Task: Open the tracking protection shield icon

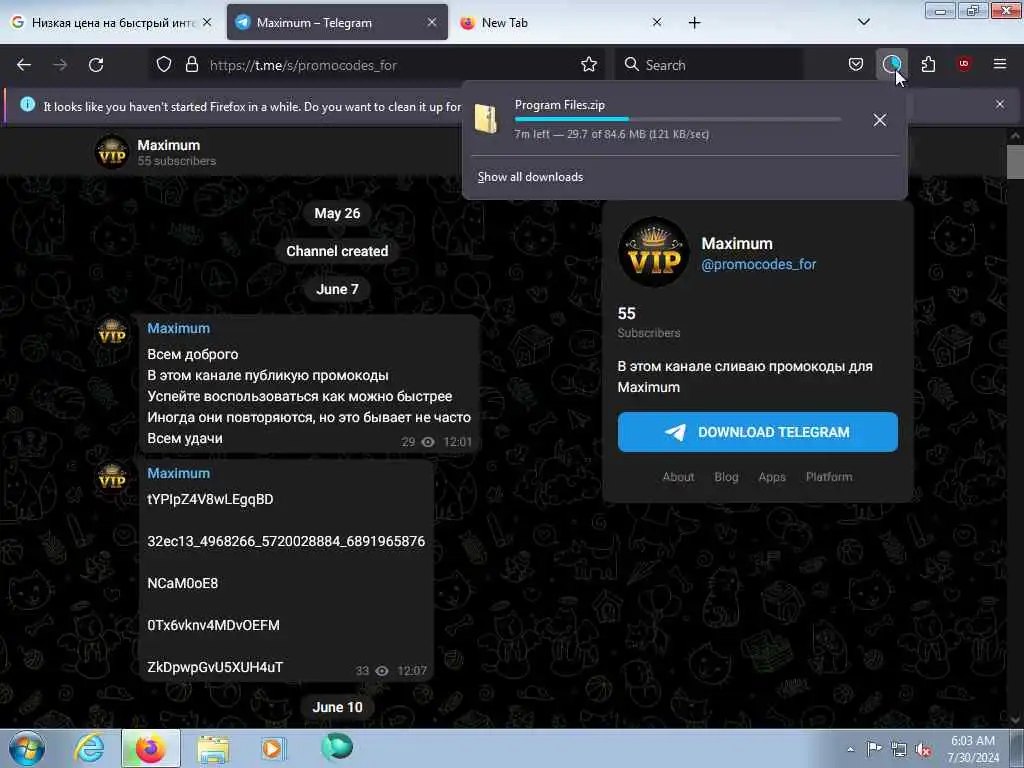Action: [164, 65]
